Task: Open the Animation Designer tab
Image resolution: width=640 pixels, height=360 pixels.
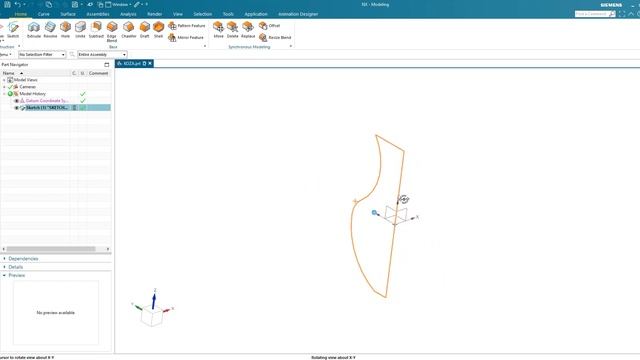Action: click(x=298, y=14)
